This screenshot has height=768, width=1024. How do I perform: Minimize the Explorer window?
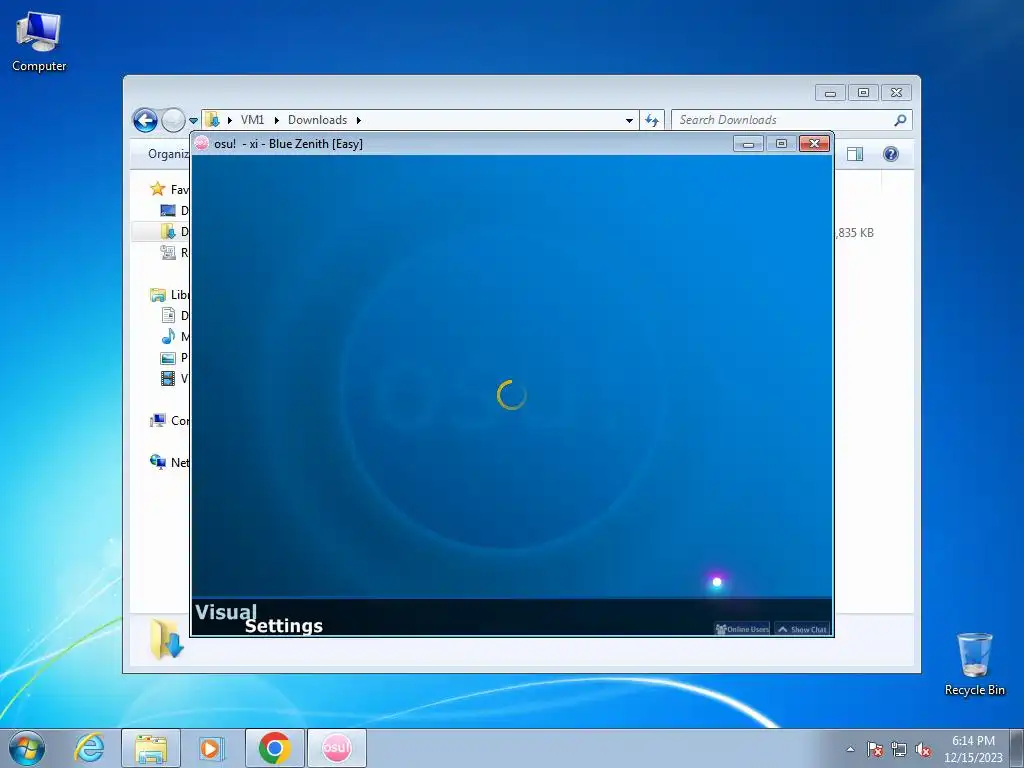[x=830, y=93]
